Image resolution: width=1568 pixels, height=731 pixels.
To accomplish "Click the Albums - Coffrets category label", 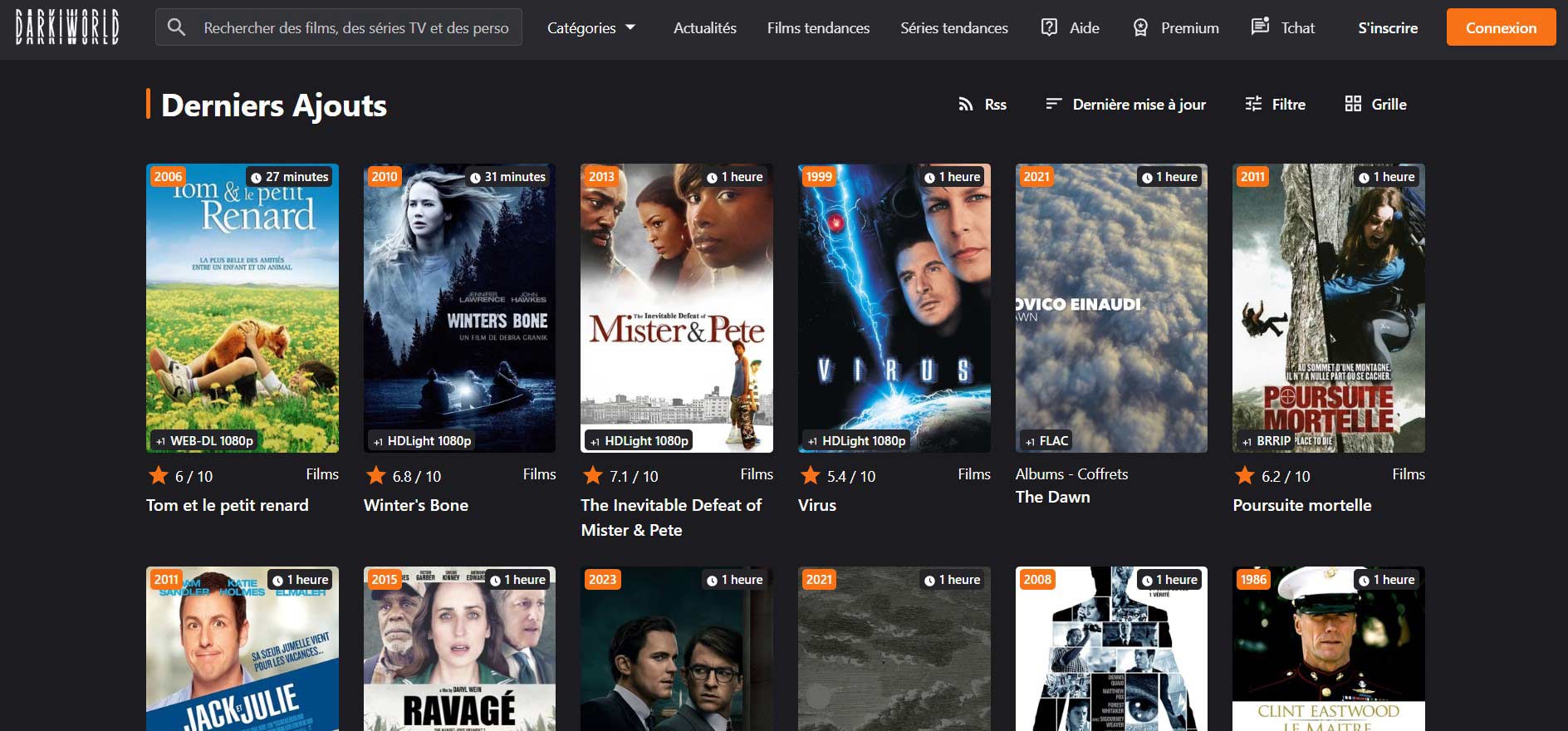I will (x=1072, y=474).
